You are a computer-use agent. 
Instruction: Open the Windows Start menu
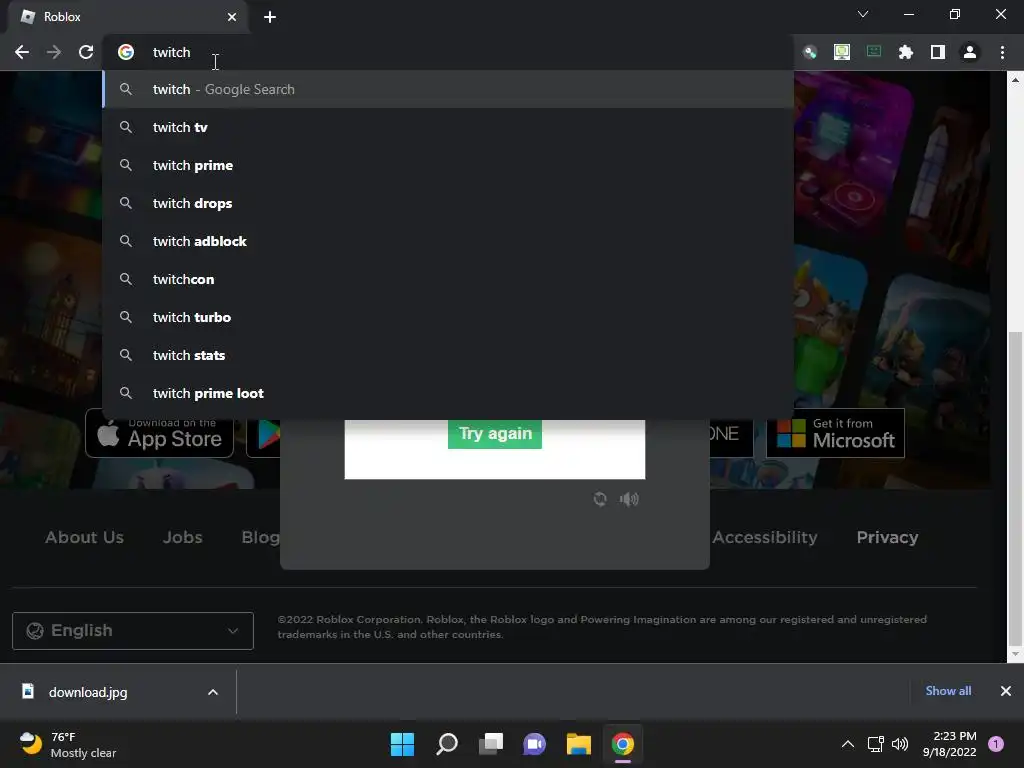(x=402, y=744)
